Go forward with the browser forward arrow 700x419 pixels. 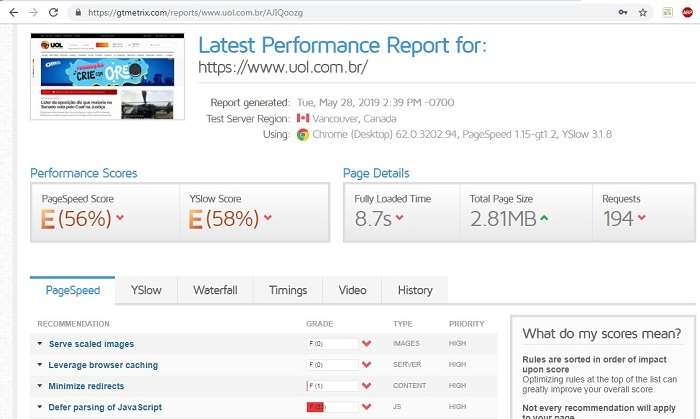[33, 12]
